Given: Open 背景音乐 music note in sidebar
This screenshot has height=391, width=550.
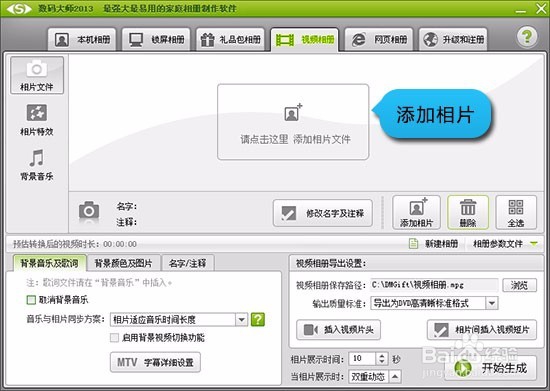Looking at the screenshot, I should (37, 164).
